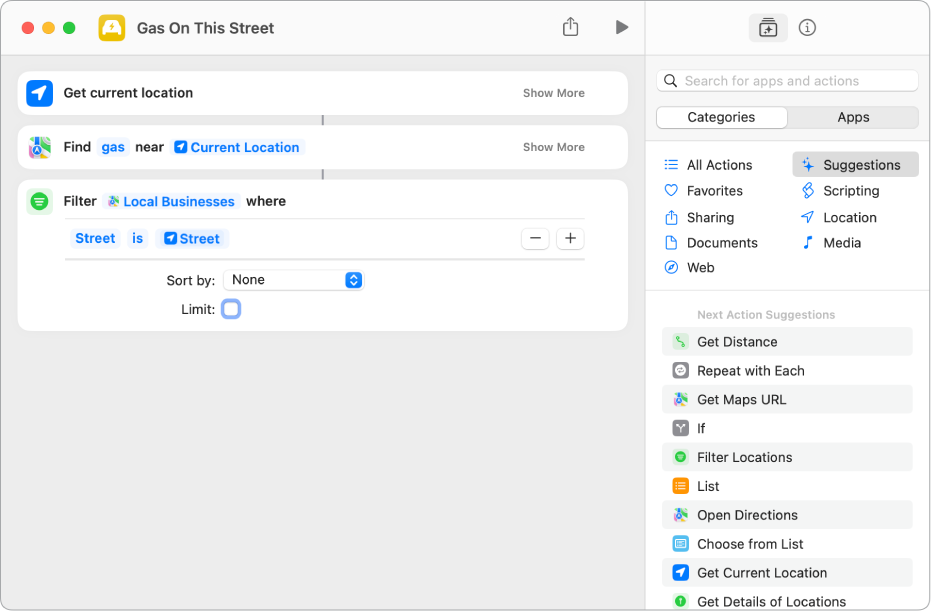Open the Sort by dropdown
Viewport: 932px width, 612px height.
(x=293, y=280)
